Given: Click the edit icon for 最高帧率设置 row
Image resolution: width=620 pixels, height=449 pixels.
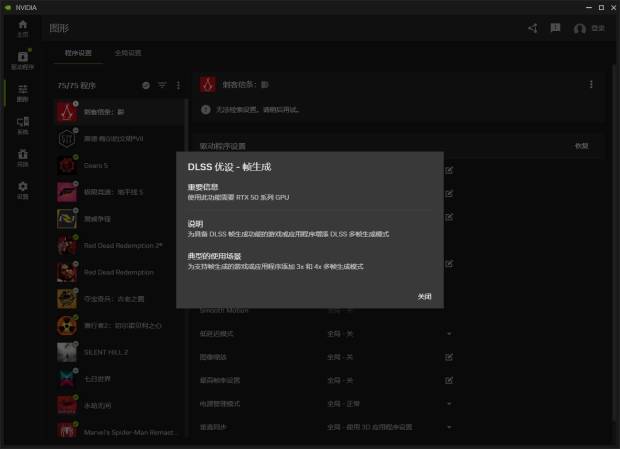Looking at the screenshot, I should [x=449, y=380].
